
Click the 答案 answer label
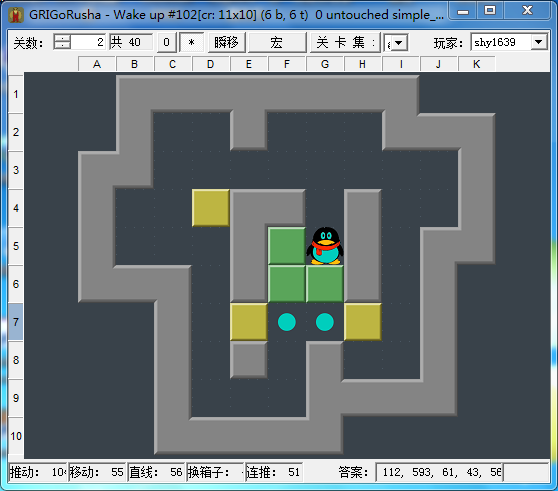pos(353,472)
